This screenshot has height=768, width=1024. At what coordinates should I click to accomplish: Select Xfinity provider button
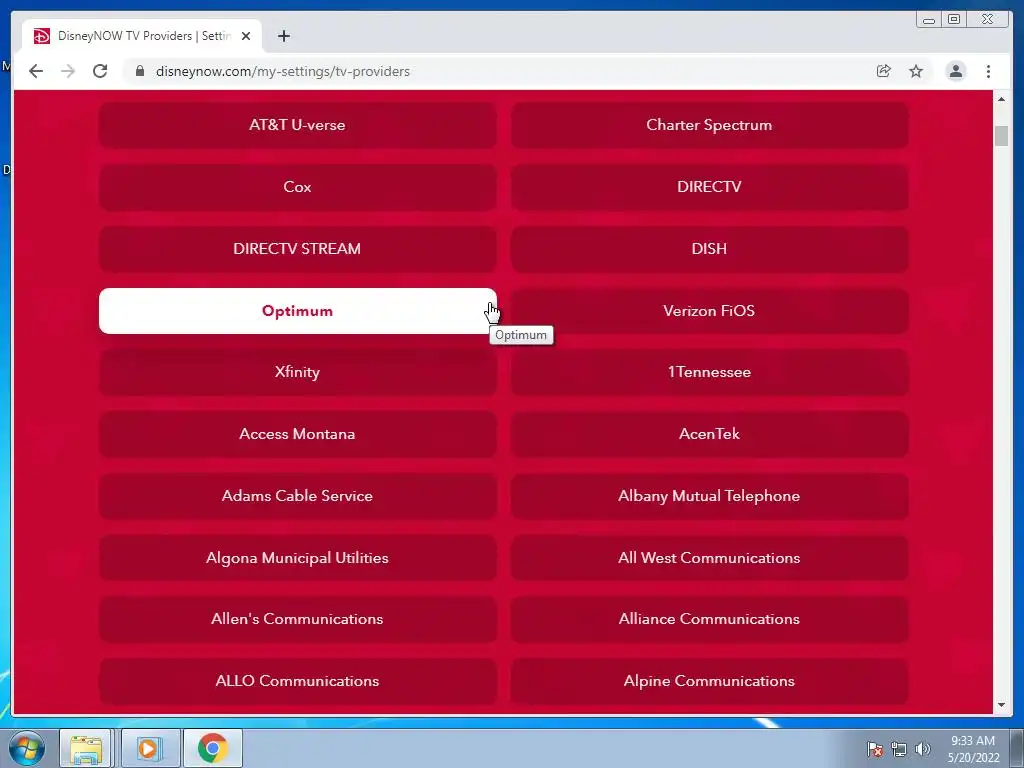297,372
